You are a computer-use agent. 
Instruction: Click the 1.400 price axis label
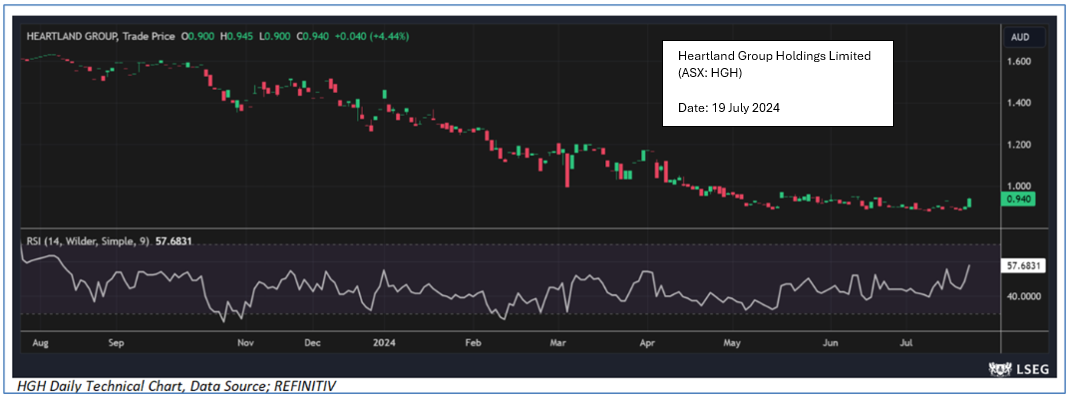point(1018,103)
